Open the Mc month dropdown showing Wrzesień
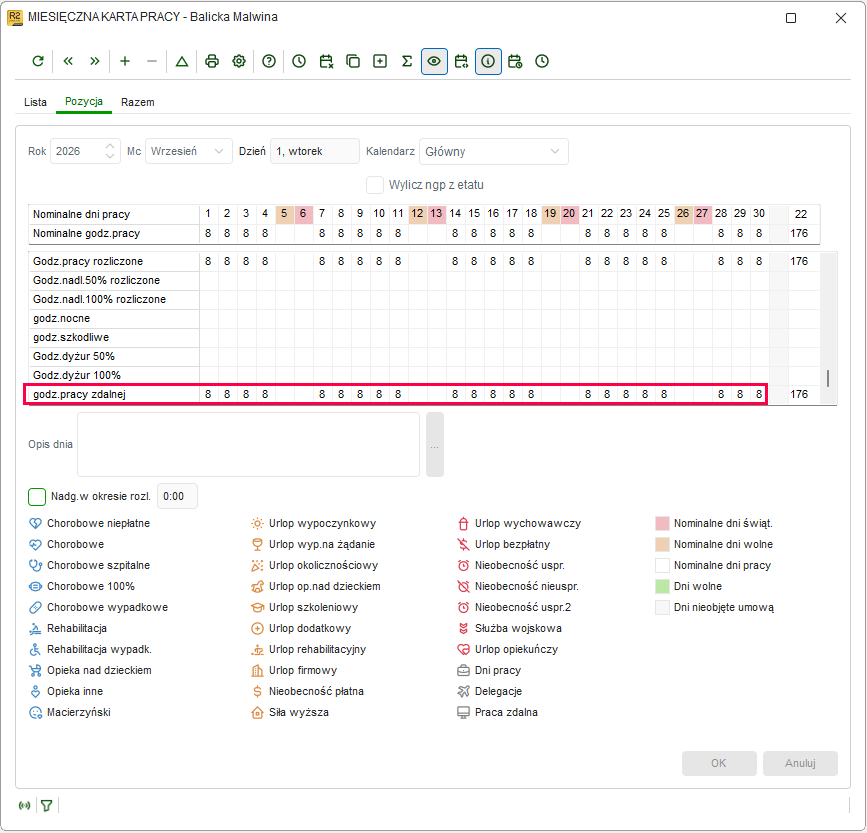 tap(189, 151)
